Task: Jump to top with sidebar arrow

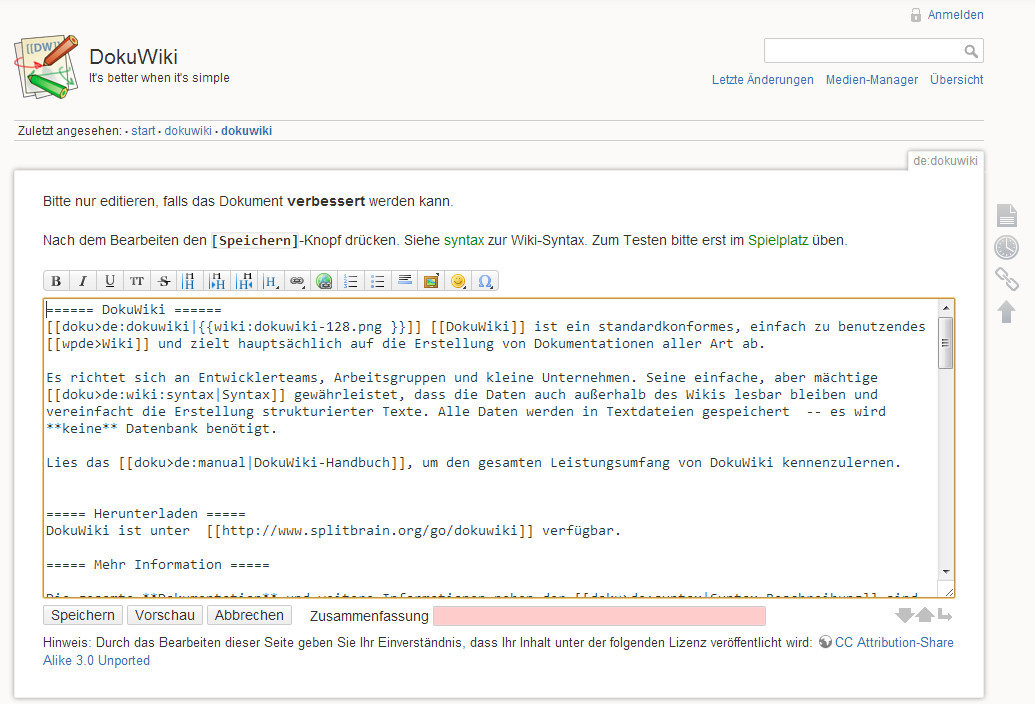Action: point(1007,311)
